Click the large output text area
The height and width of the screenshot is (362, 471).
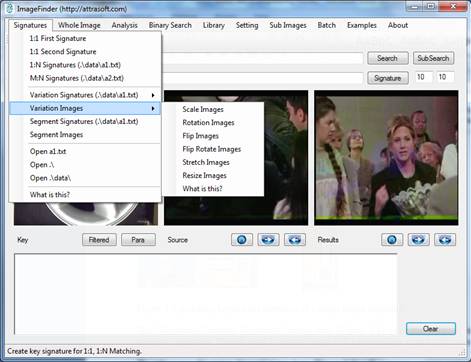click(206, 294)
